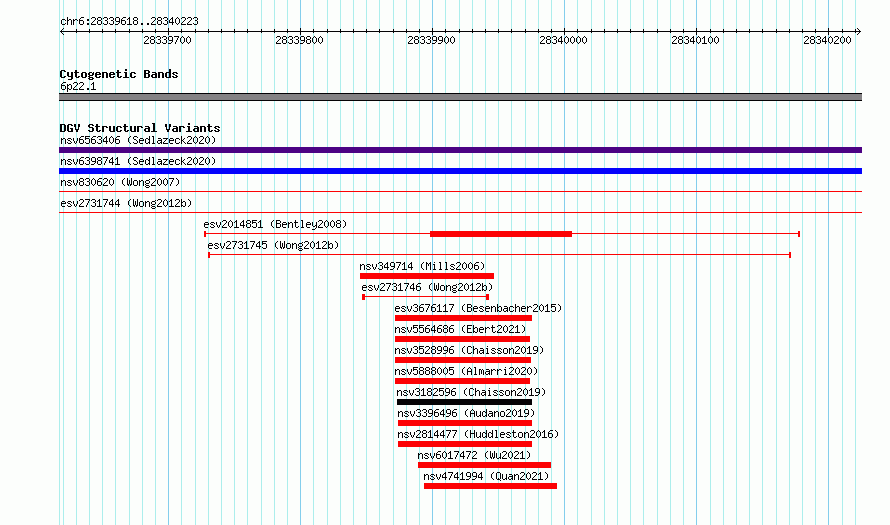Click the nsv3182596 (Chaisson2019) label

pyautogui.click(x=471, y=392)
